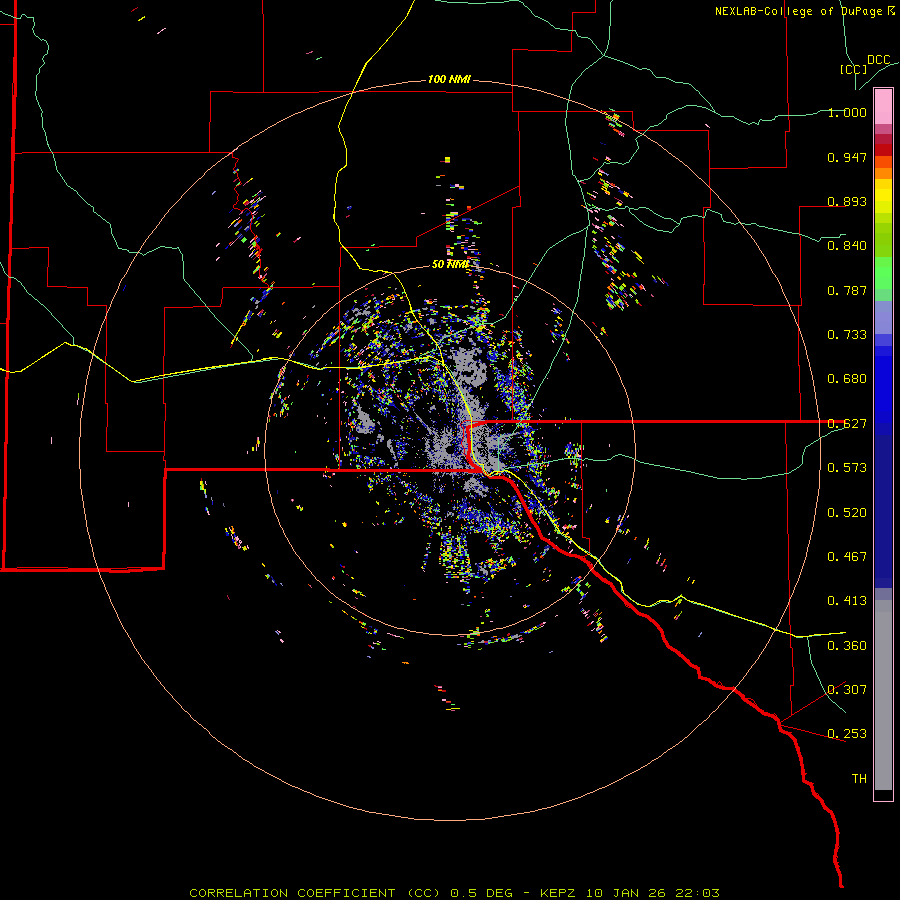The height and width of the screenshot is (900, 900).
Task: Click the TH label at the color bar's bottom
Action: (859, 779)
